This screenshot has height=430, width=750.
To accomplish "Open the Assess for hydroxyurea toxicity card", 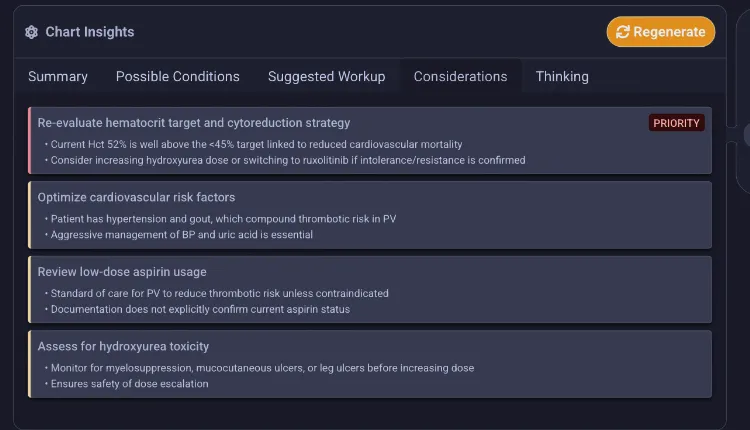I will coord(370,364).
